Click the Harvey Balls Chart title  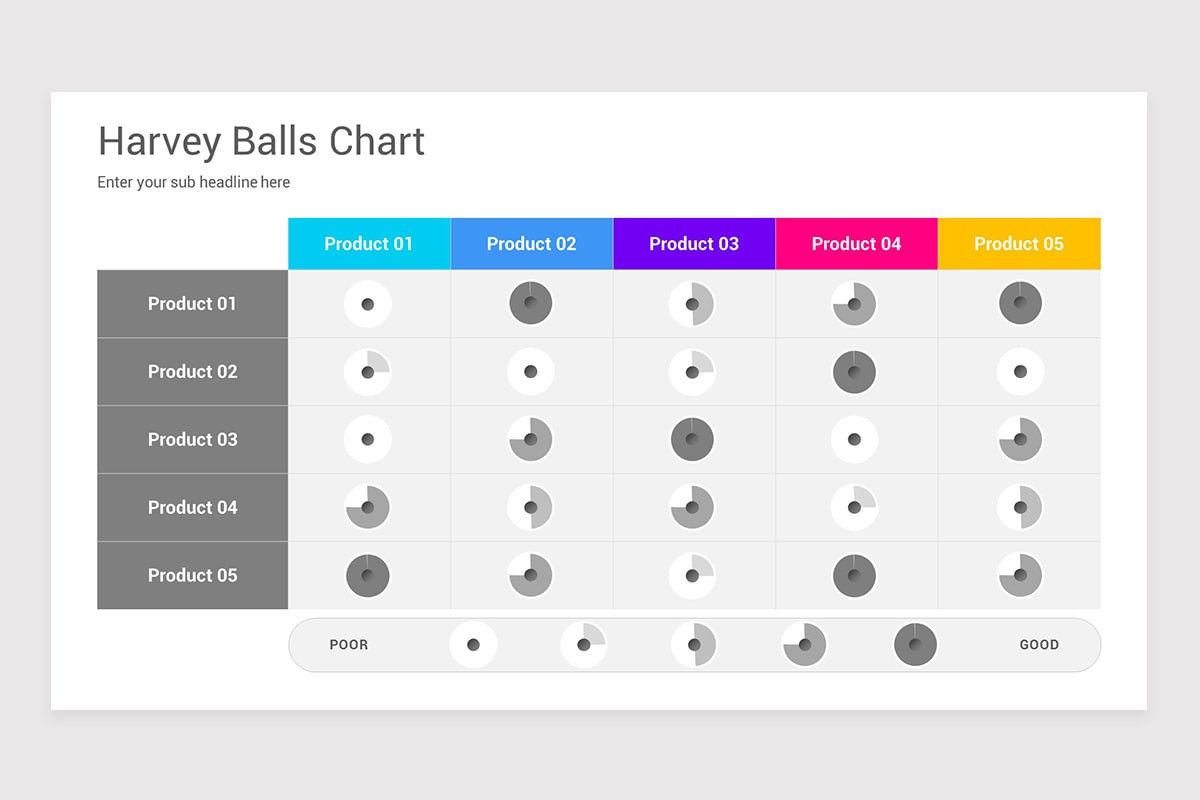(x=262, y=142)
